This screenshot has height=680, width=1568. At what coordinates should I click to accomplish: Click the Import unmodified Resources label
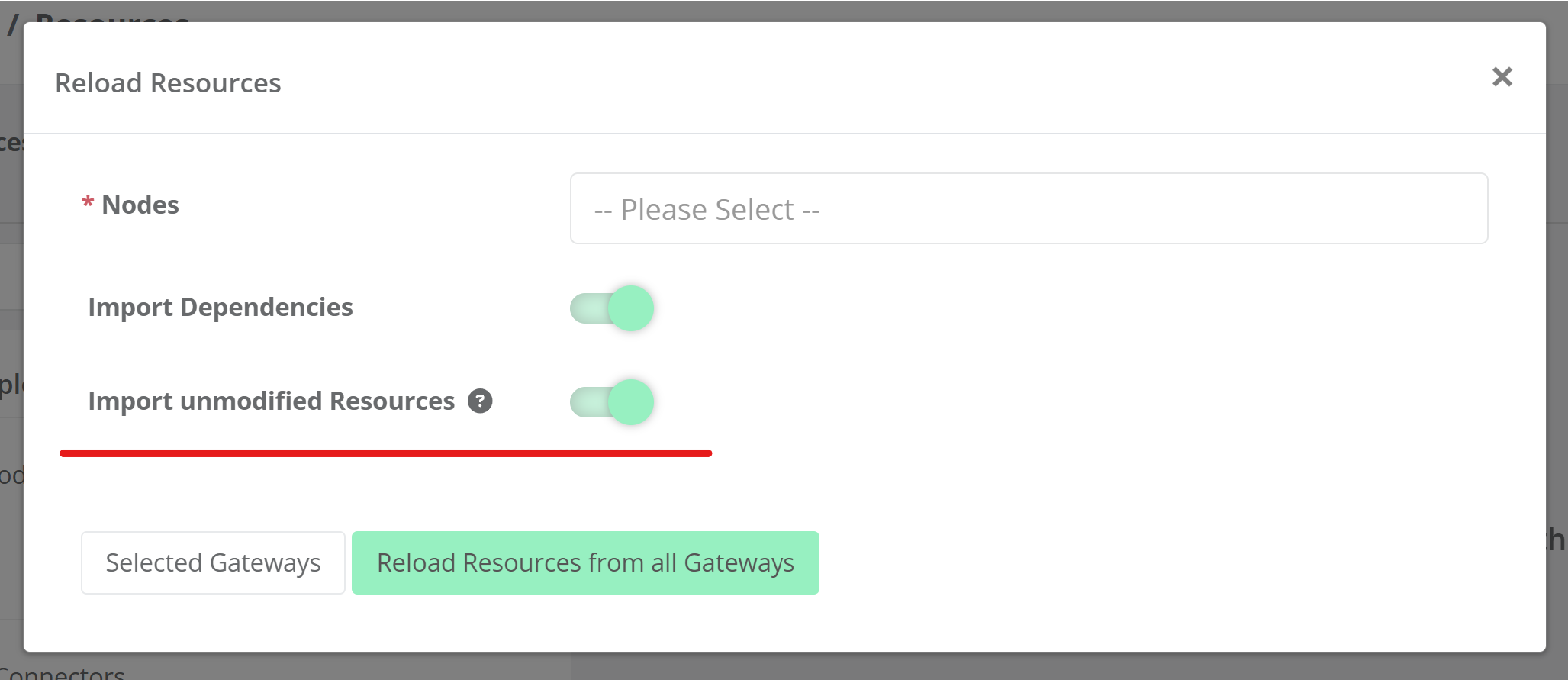coord(271,401)
